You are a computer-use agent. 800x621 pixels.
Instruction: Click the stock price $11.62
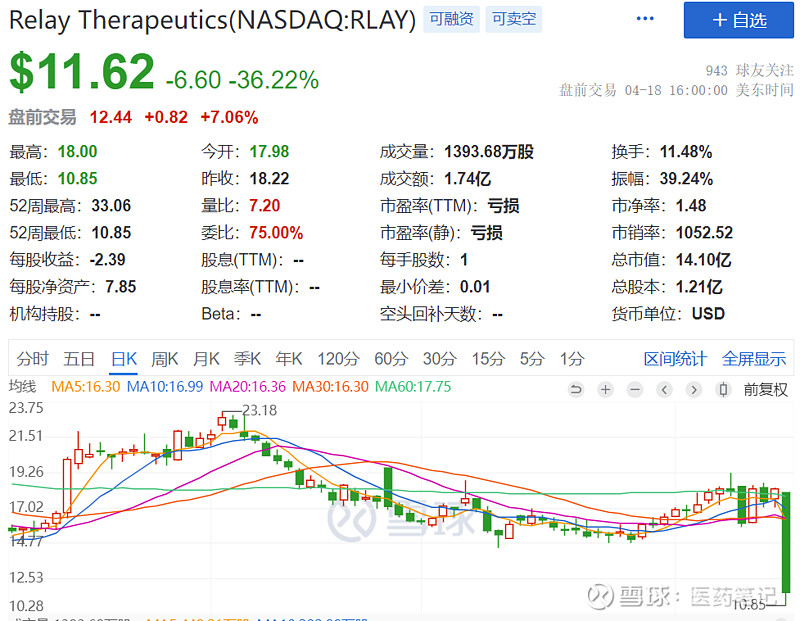click(x=82, y=72)
